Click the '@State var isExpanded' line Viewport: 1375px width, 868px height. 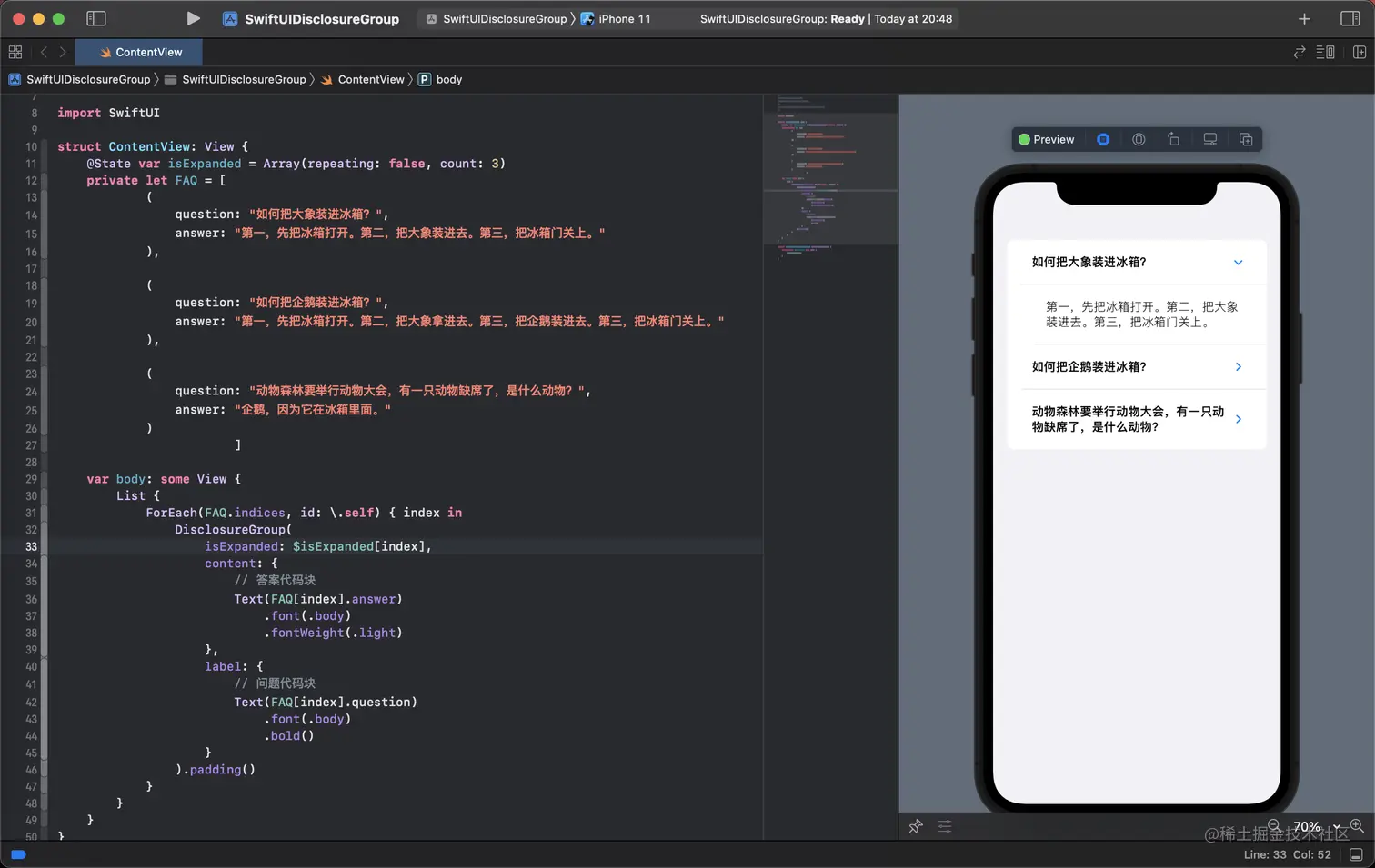[x=296, y=164]
